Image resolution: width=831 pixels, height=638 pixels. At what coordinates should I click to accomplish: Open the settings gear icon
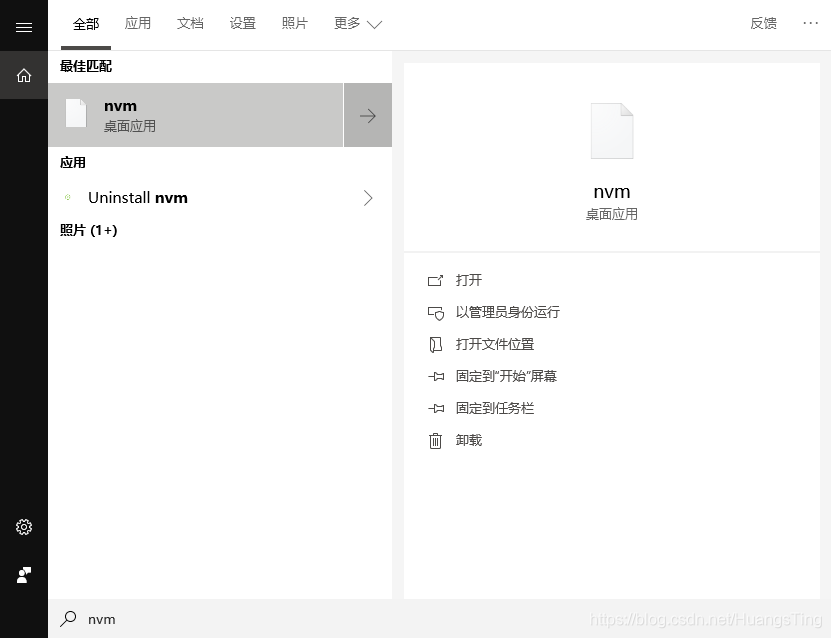(24, 527)
